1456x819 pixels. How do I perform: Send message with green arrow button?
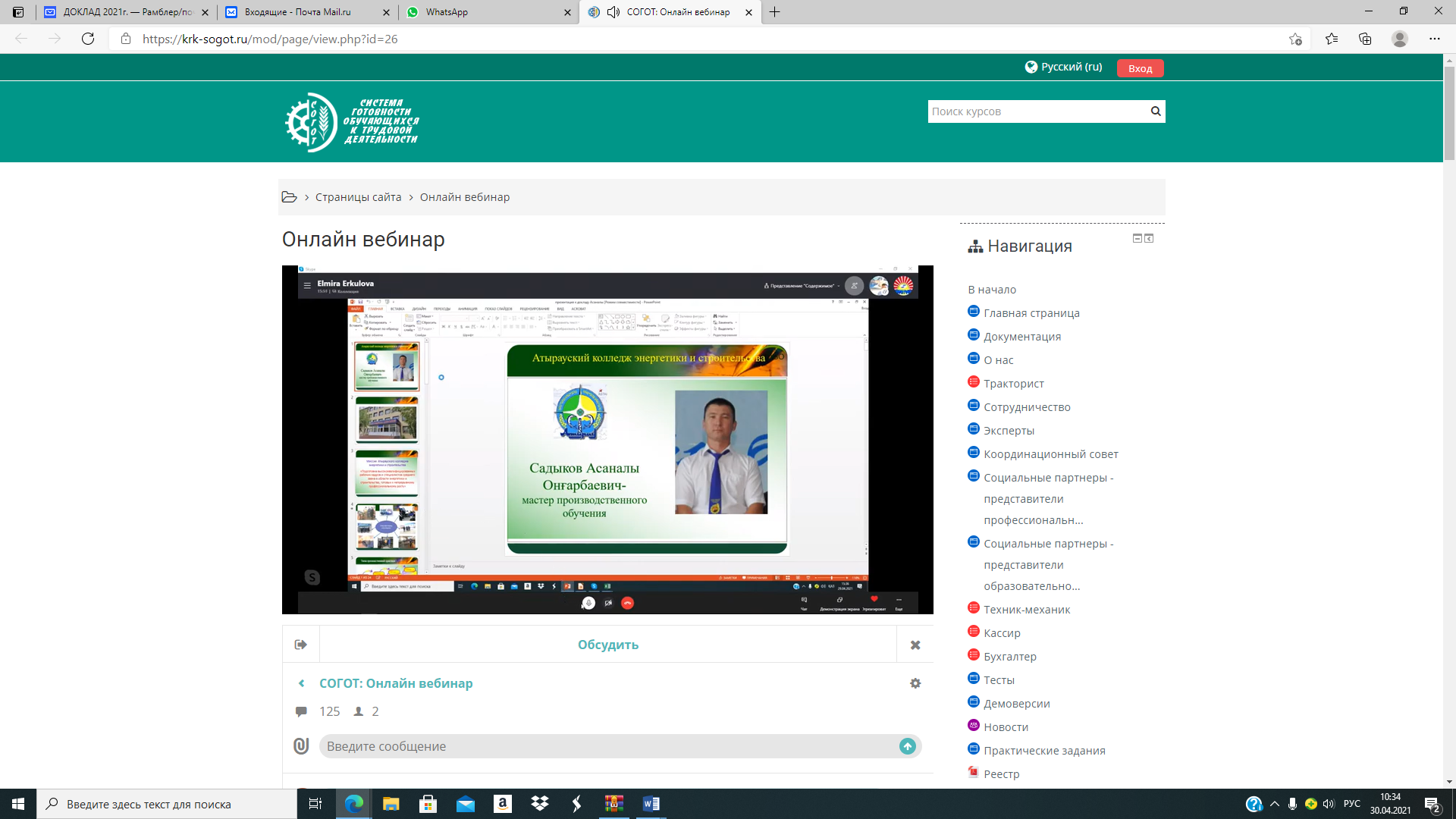point(907,746)
